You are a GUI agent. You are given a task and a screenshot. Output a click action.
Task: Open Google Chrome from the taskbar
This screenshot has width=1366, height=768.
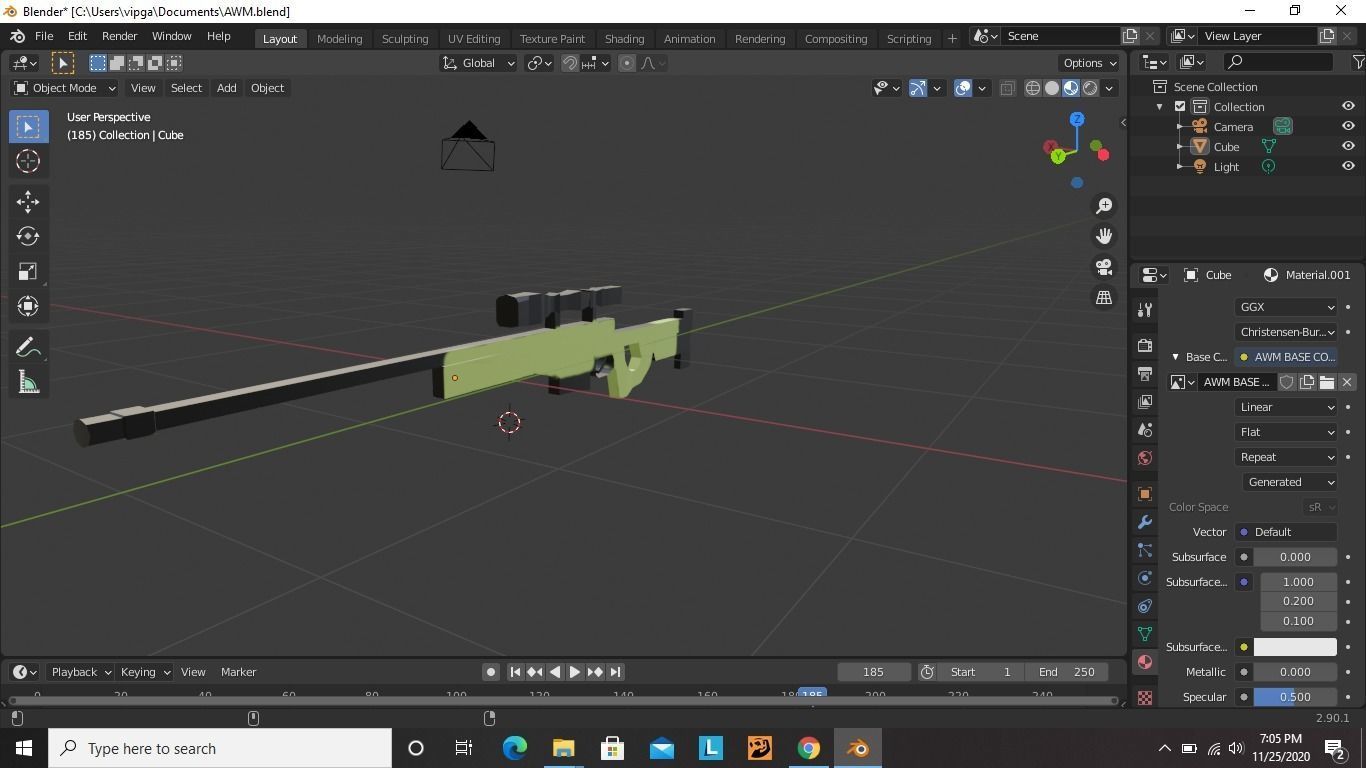(x=808, y=748)
